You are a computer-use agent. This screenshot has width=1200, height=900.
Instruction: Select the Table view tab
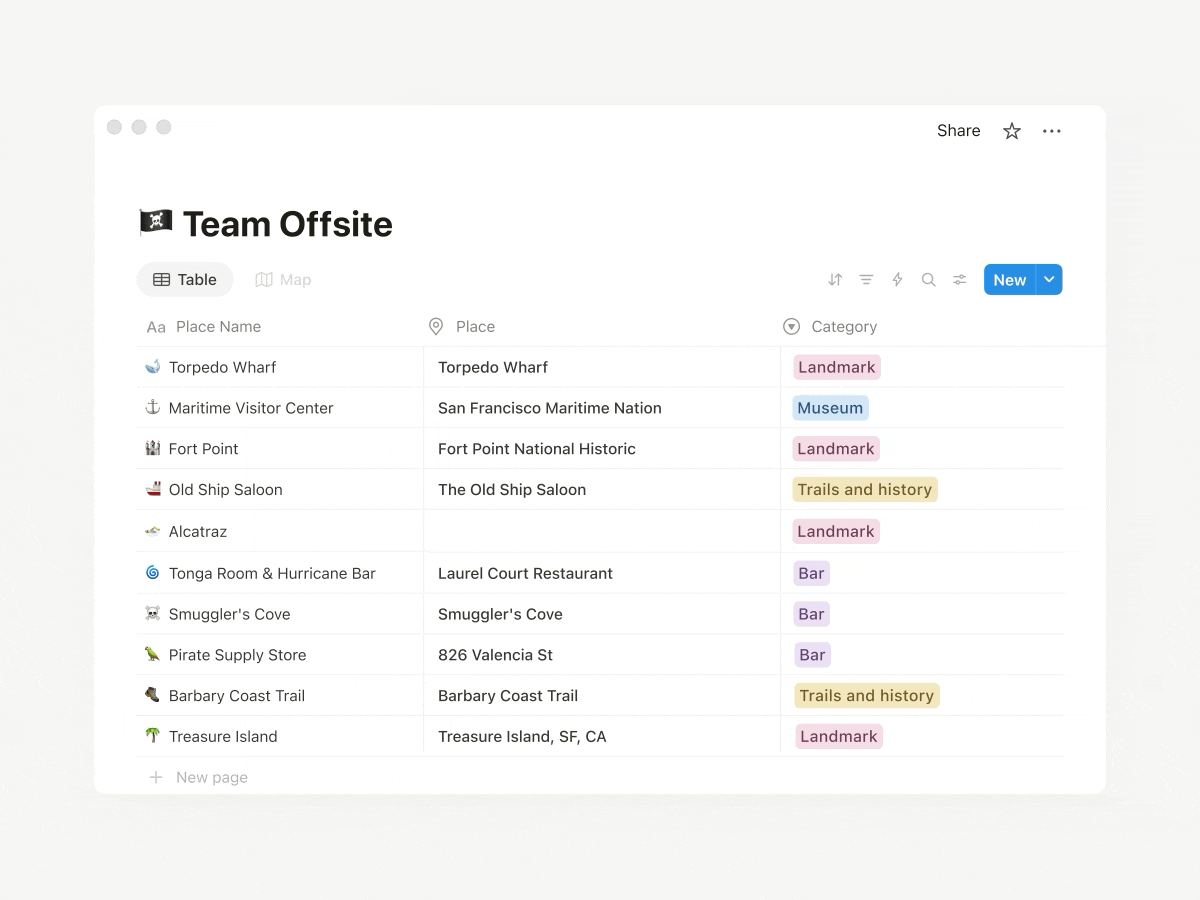pyautogui.click(x=185, y=280)
